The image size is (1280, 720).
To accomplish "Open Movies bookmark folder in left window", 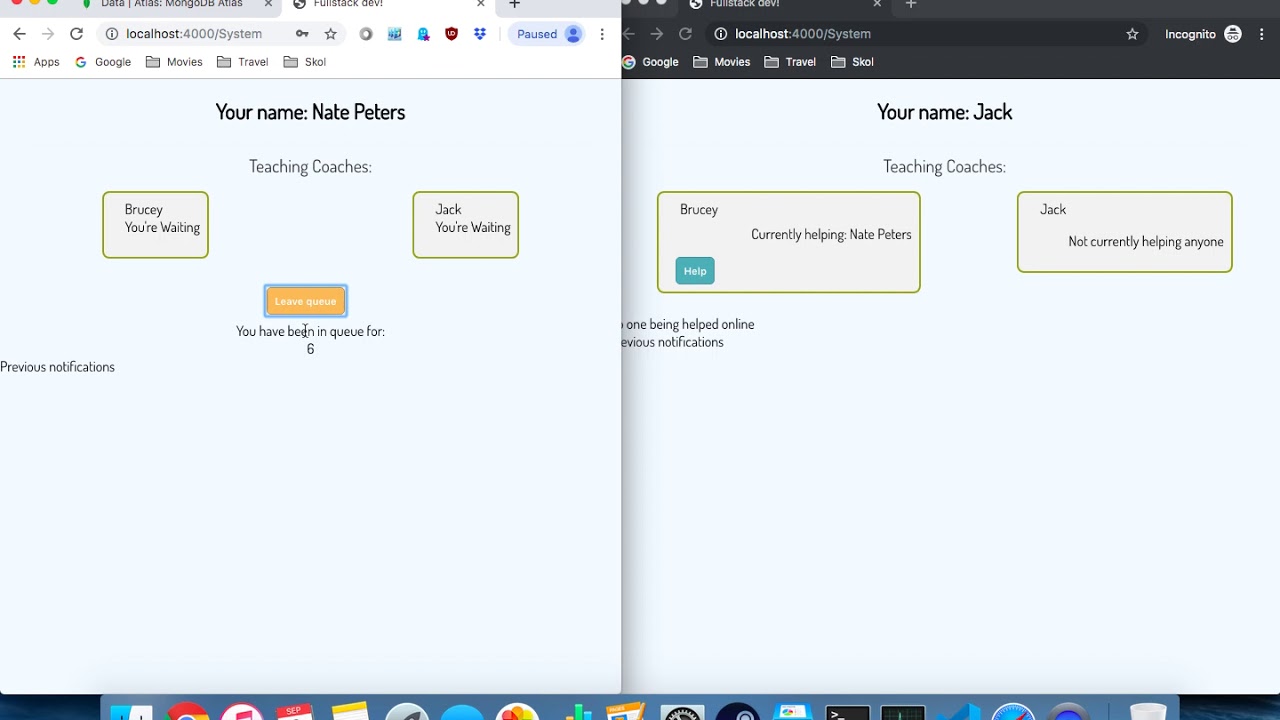I will (x=174, y=62).
